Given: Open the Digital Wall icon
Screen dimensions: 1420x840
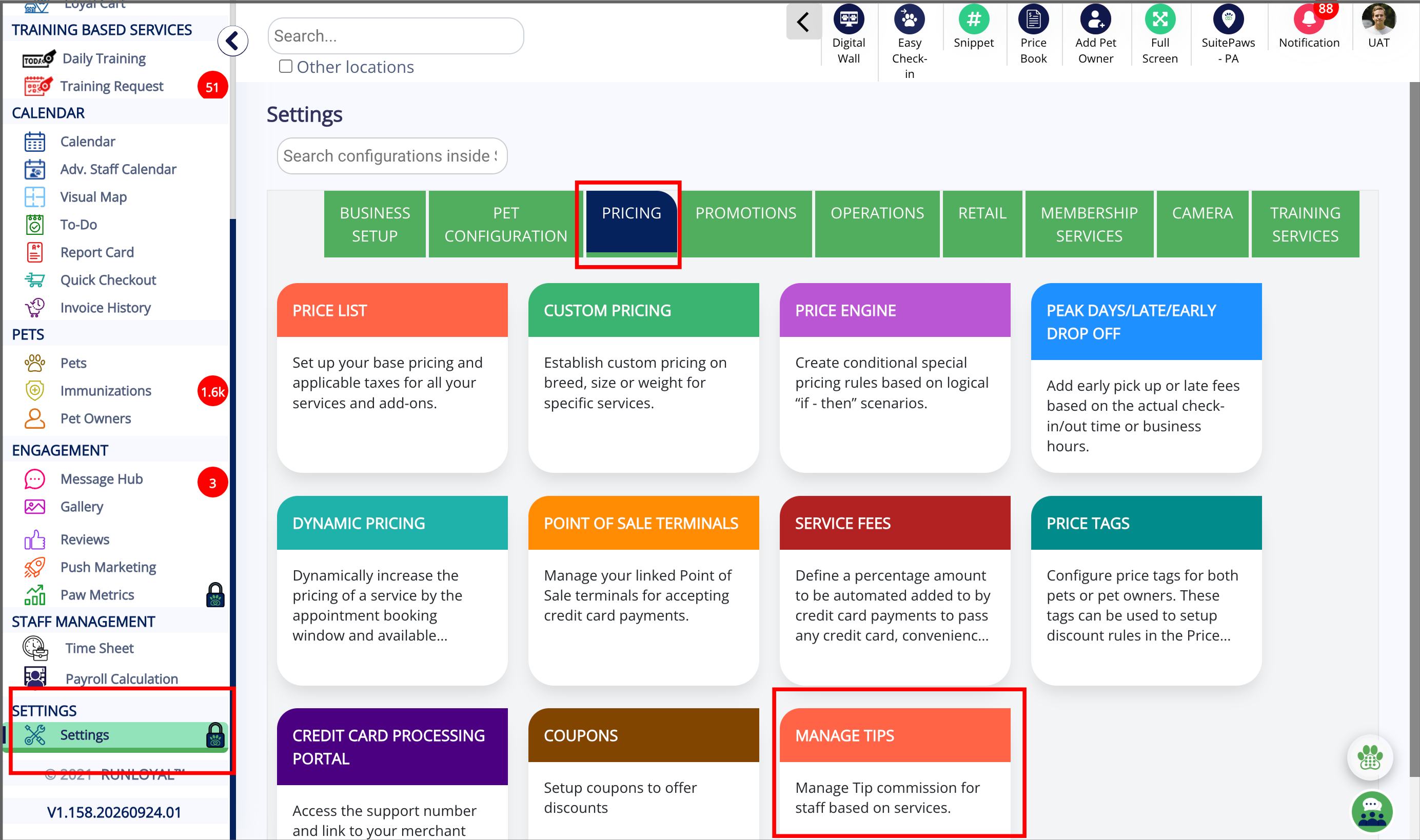Looking at the screenshot, I should [x=848, y=20].
